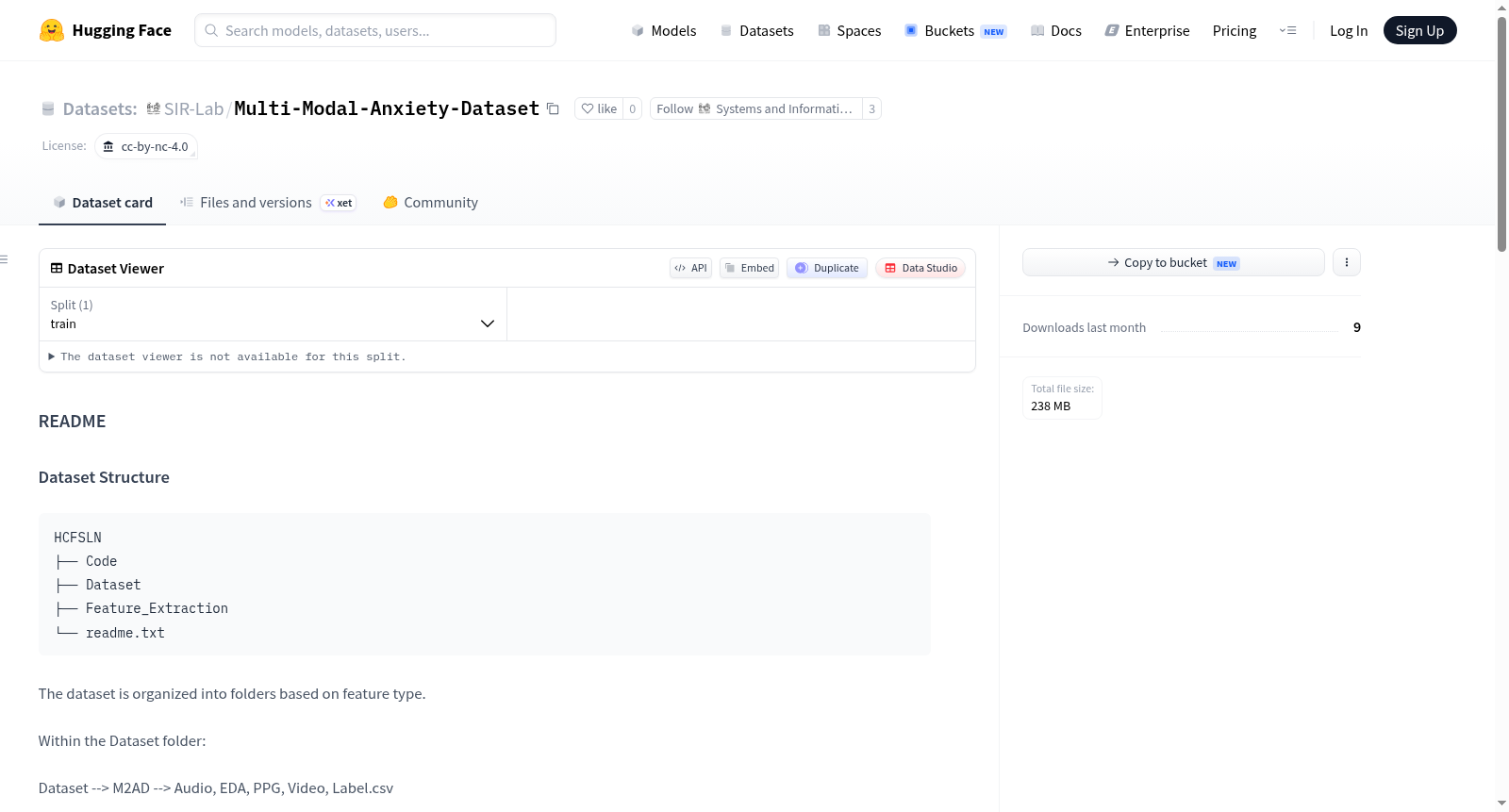Image resolution: width=1509 pixels, height=812 pixels.
Task: Expand the dataset viewer not available message
Action: (x=227, y=356)
